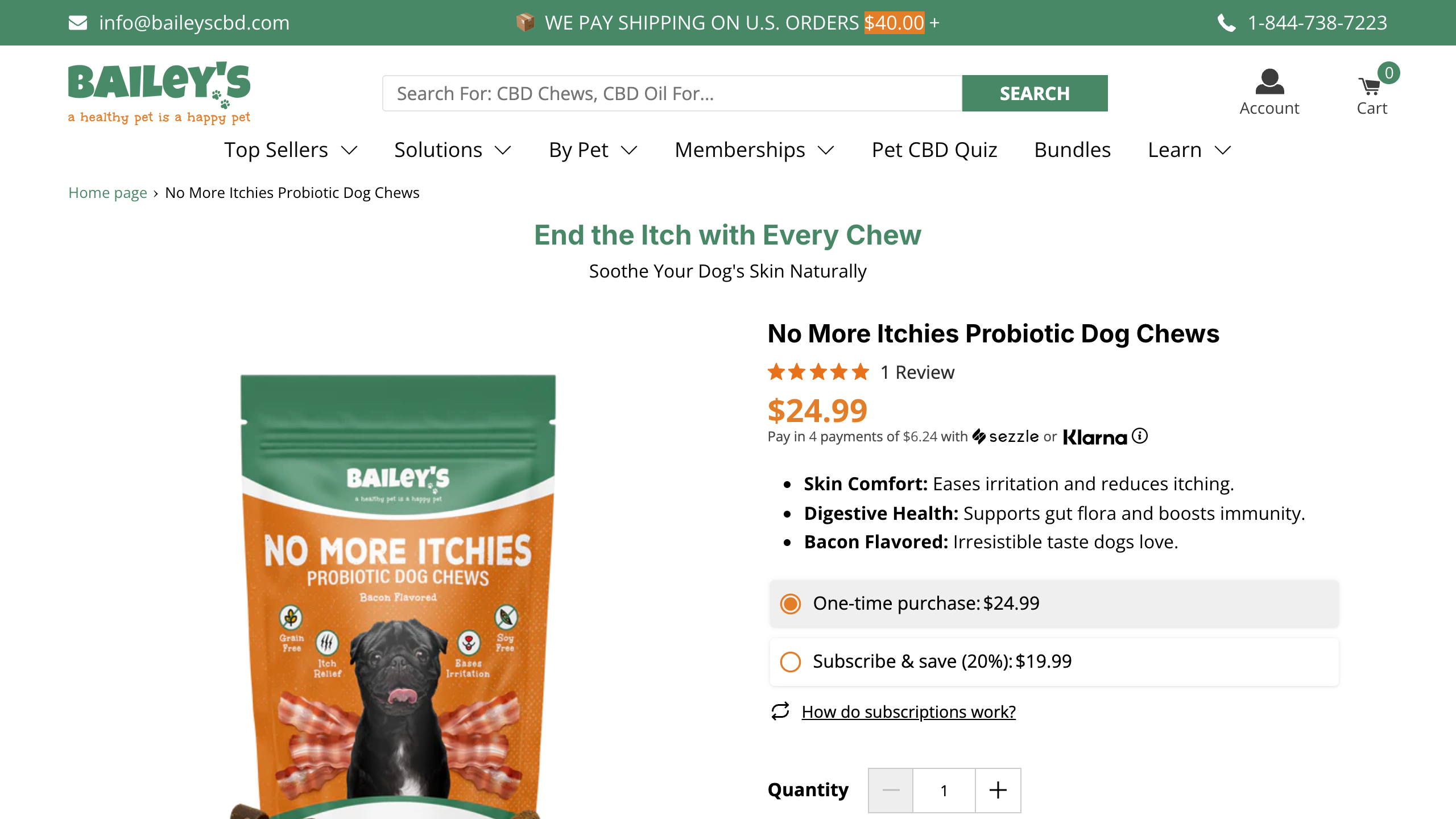This screenshot has height=819, width=1456.
Task: Expand the Top Sellers menu
Action: click(x=277, y=150)
